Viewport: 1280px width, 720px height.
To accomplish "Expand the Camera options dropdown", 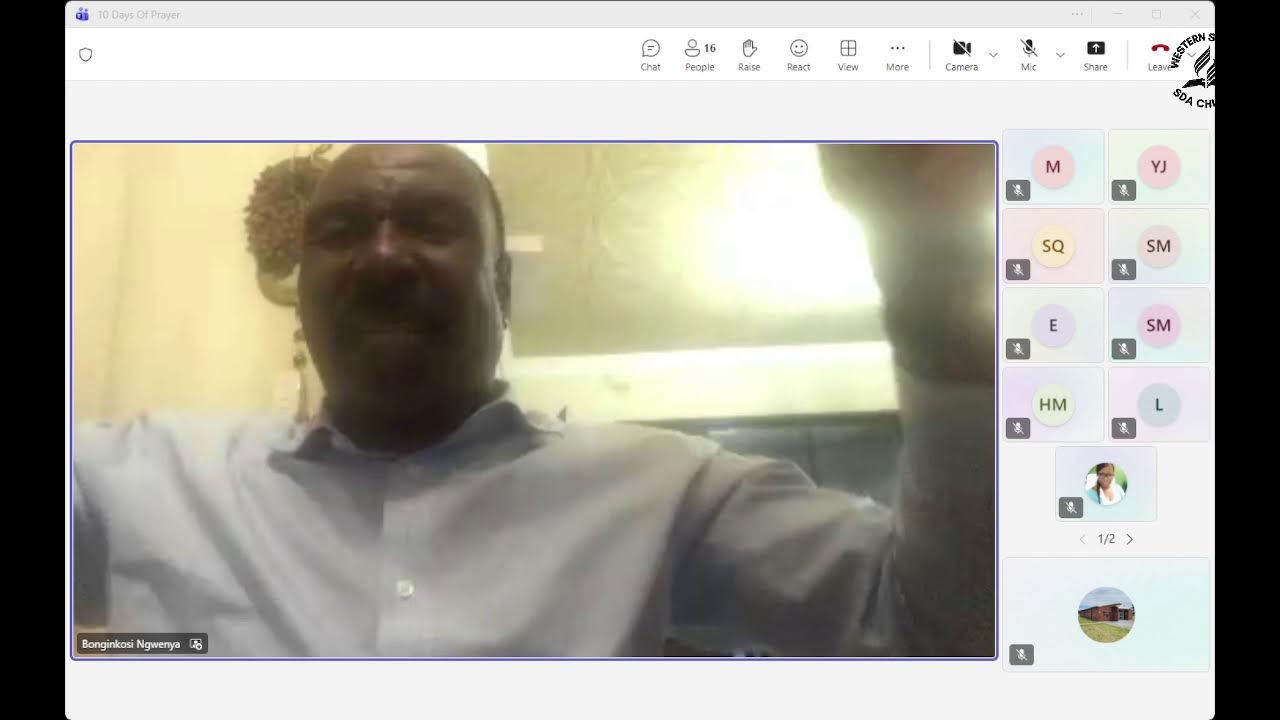I will [993, 54].
